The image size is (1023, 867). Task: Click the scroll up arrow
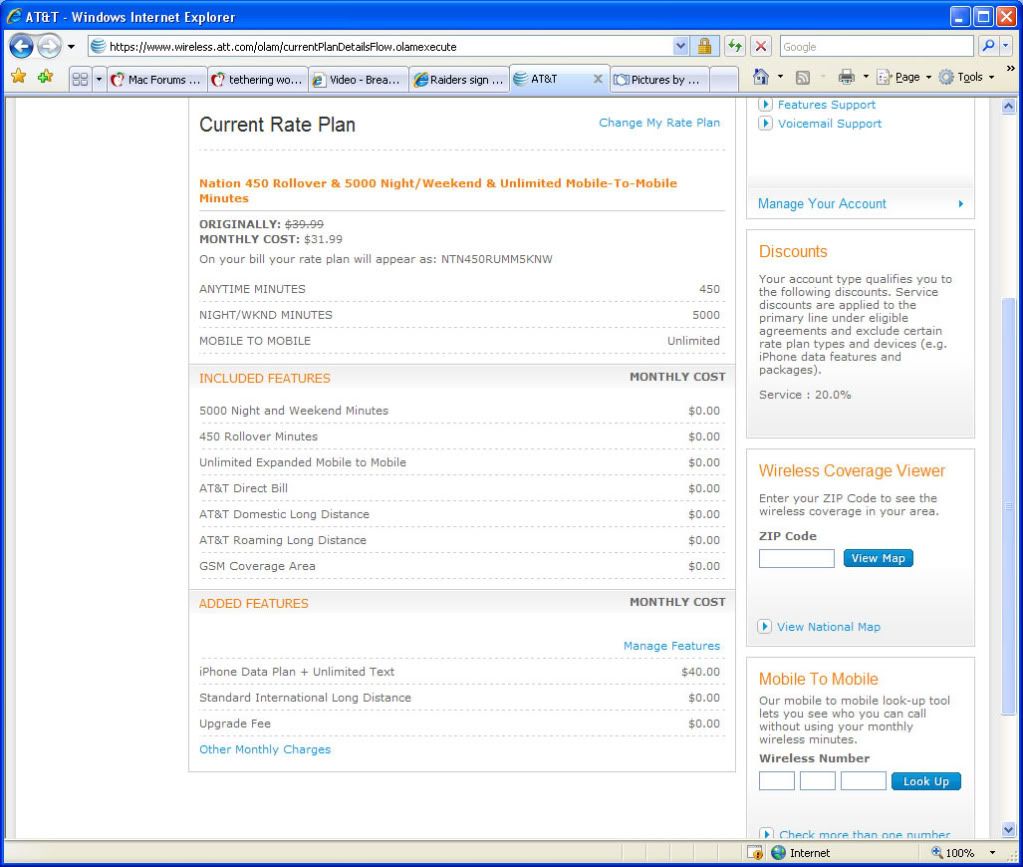pos(1009,106)
